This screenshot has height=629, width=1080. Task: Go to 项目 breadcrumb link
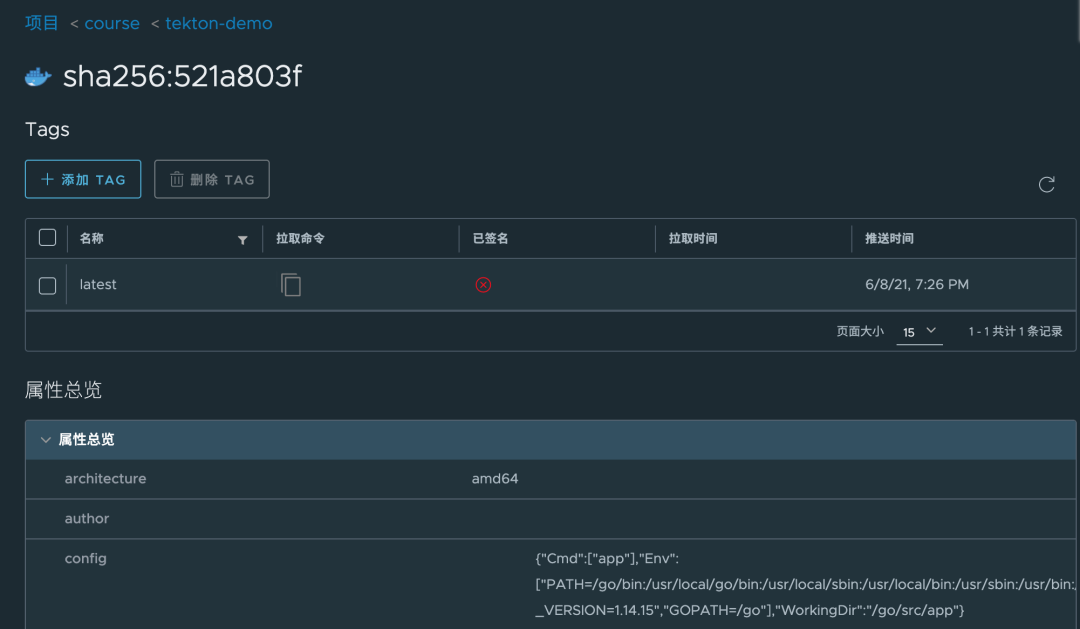click(41, 23)
